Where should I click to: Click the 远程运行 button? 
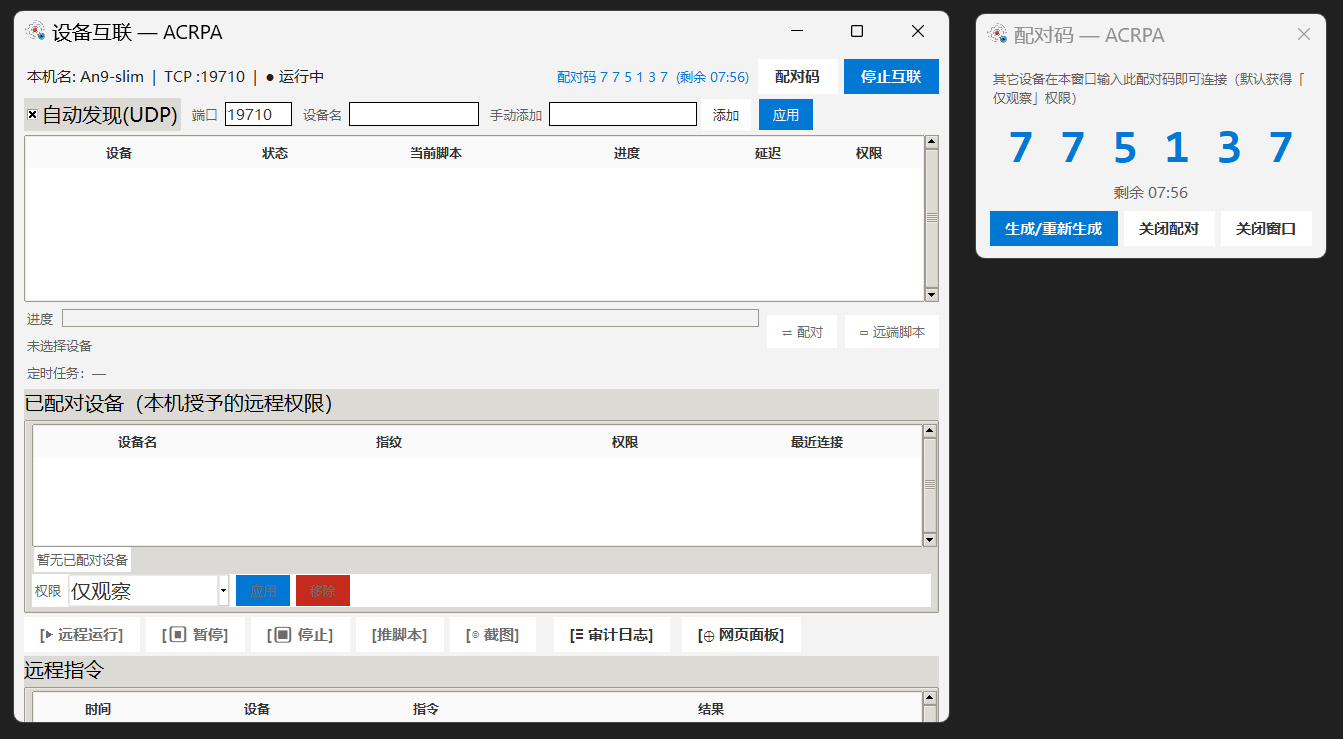82,635
